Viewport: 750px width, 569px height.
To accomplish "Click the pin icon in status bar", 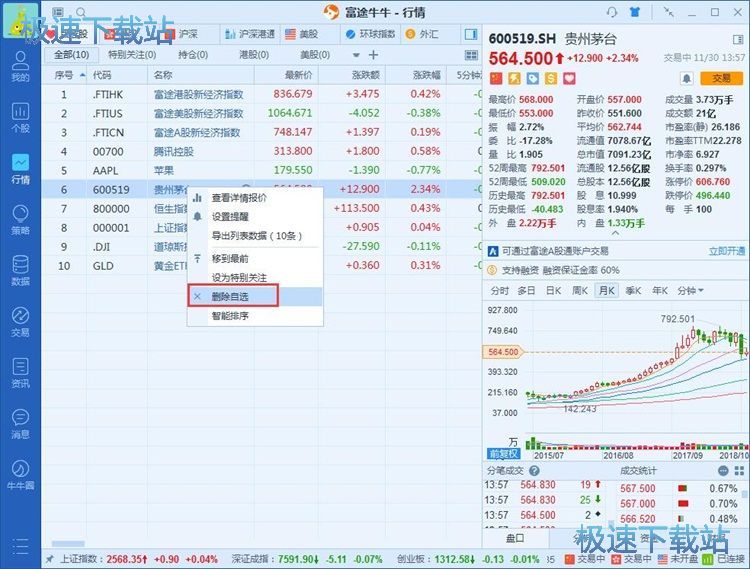I will click(49, 559).
